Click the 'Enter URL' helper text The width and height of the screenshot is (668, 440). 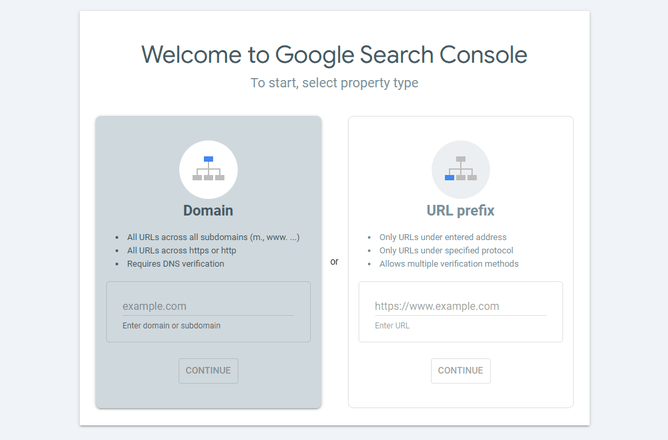tap(392, 326)
